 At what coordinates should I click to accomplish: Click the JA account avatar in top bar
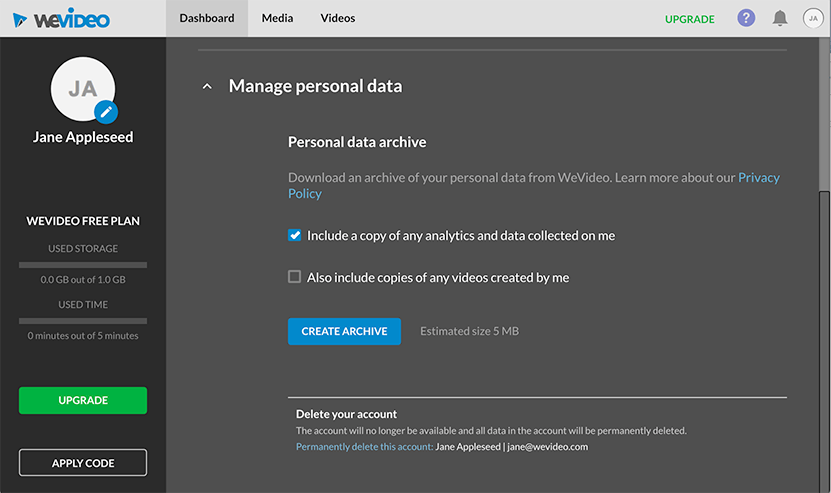[x=812, y=18]
